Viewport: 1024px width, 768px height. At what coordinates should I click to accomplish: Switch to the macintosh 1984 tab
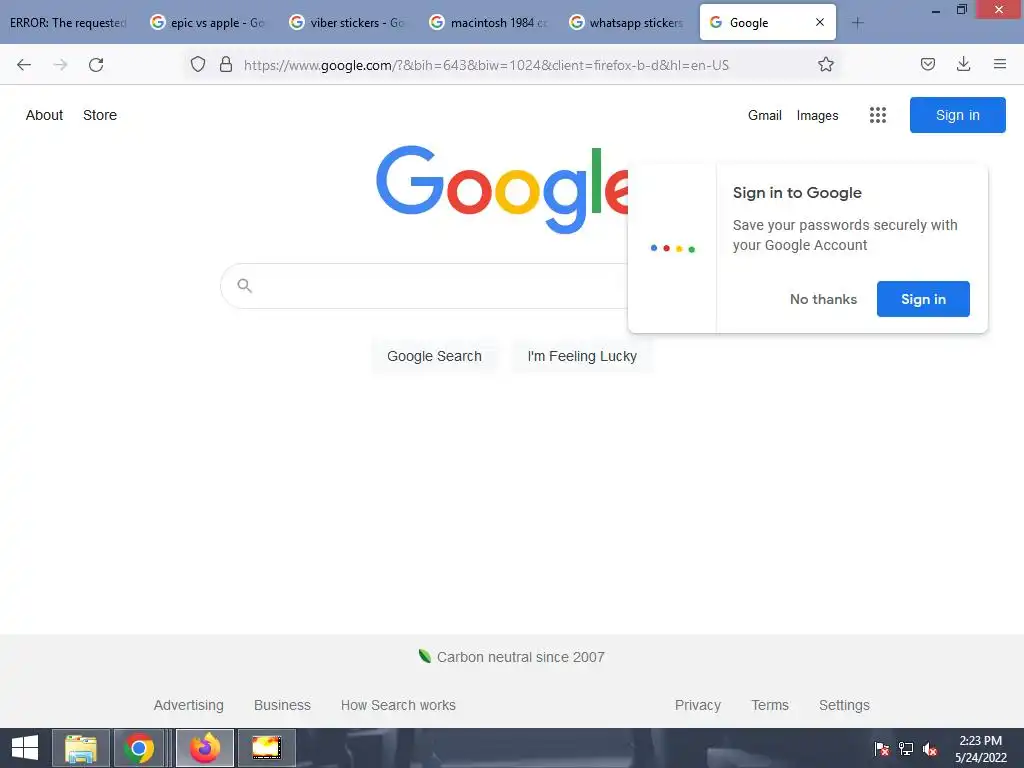(488, 23)
